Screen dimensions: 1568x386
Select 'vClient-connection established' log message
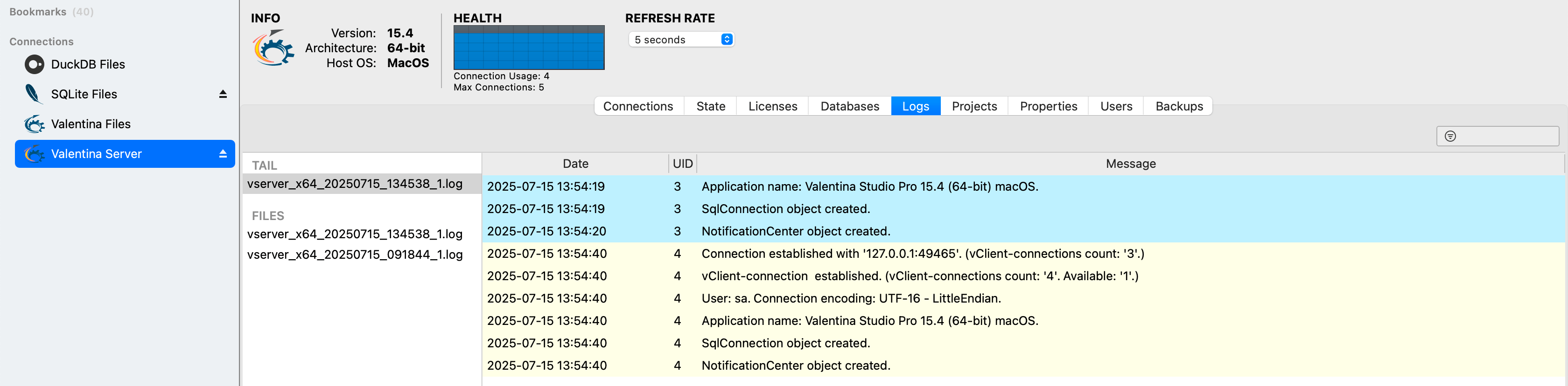pyautogui.click(x=920, y=276)
